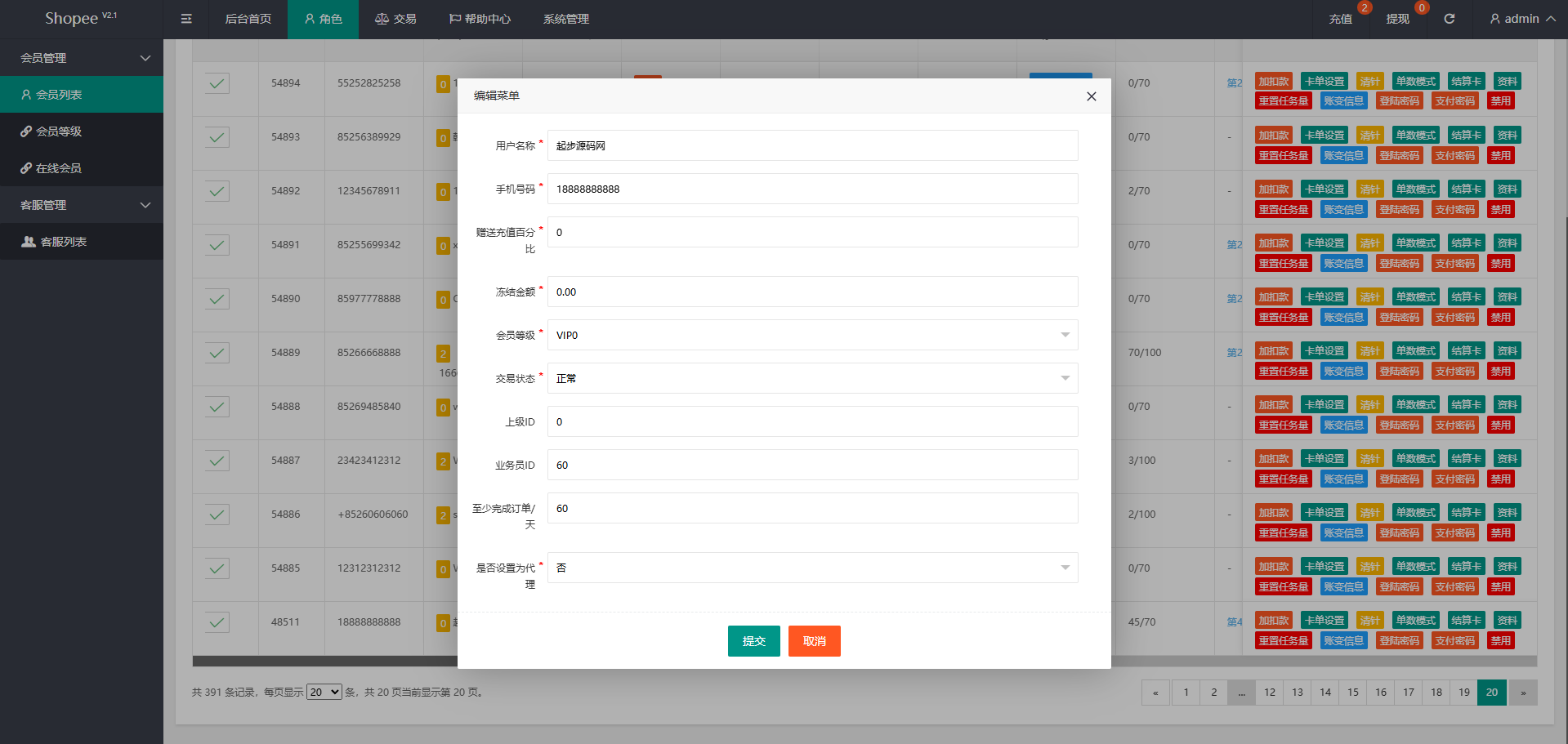Click 卡单设置 for row 54893
Viewport: 1568px width, 744px height.
1324,135
